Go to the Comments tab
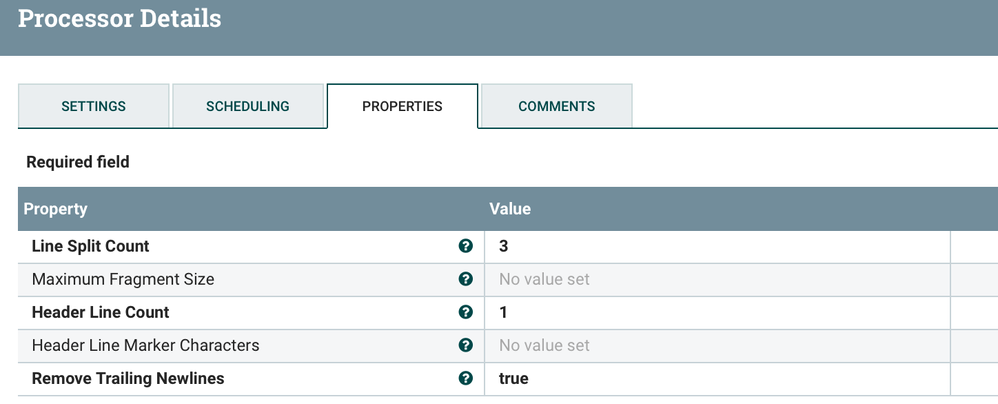Viewport: 998px width, 404px height. pyautogui.click(x=556, y=106)
